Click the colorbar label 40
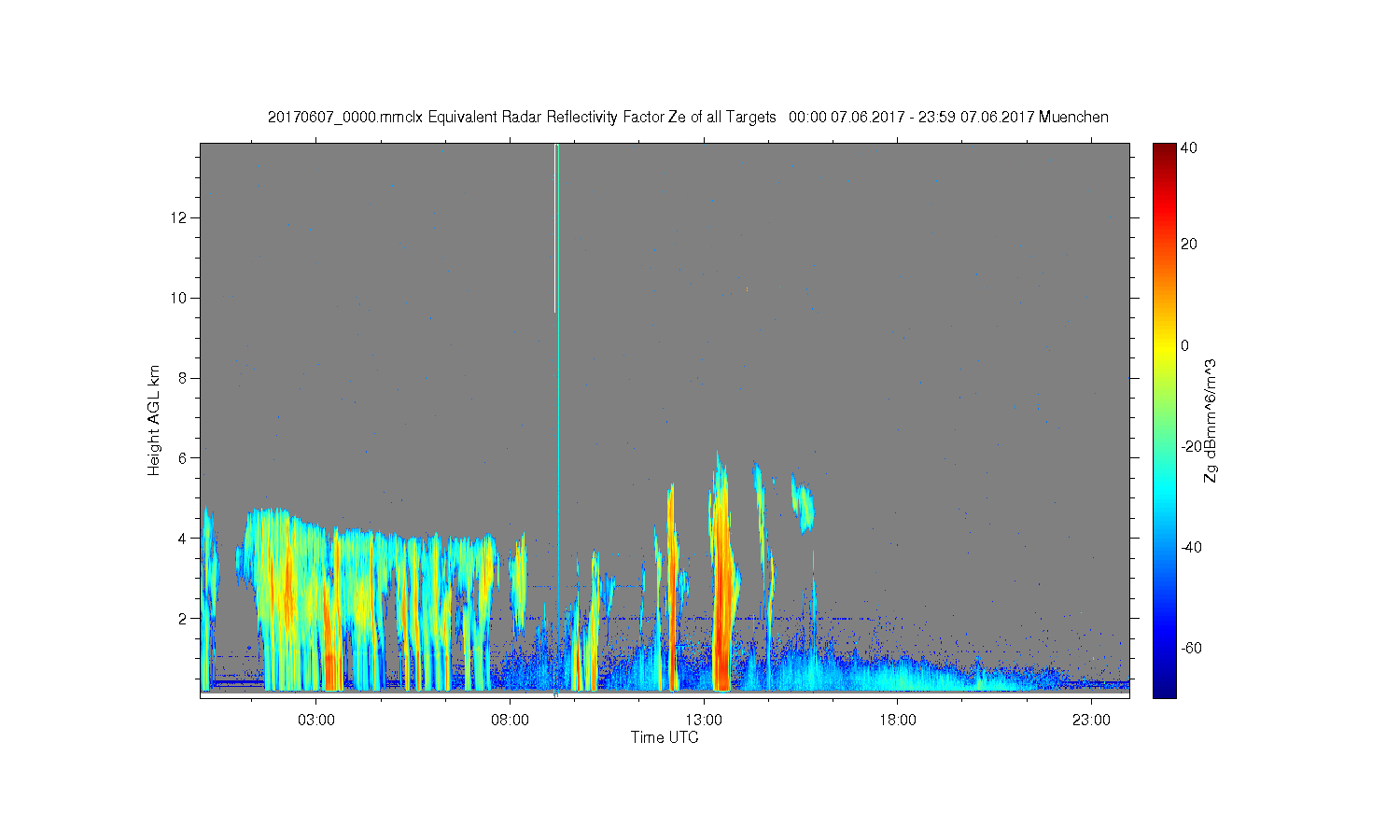The width and height of the screenshot is (1400, 840). pos(1188,147)
